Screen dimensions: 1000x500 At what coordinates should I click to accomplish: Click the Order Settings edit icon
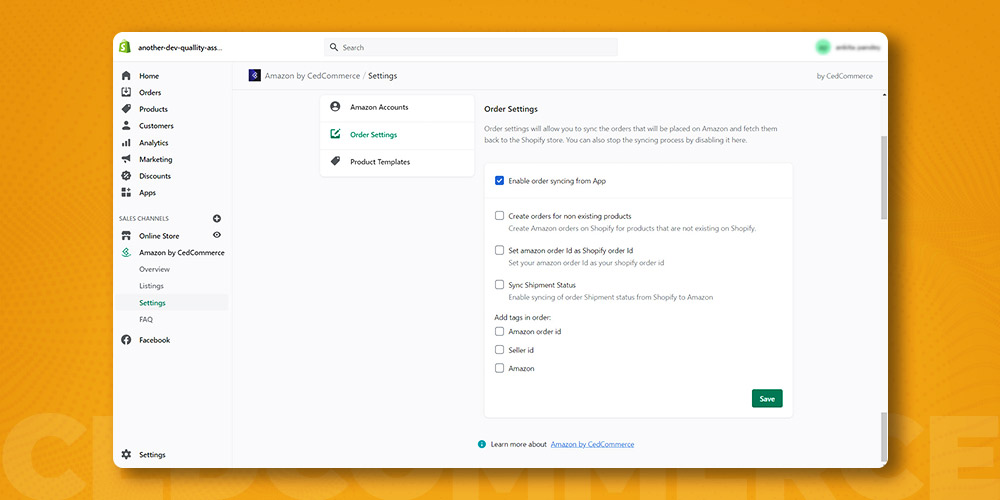[335, 135]
